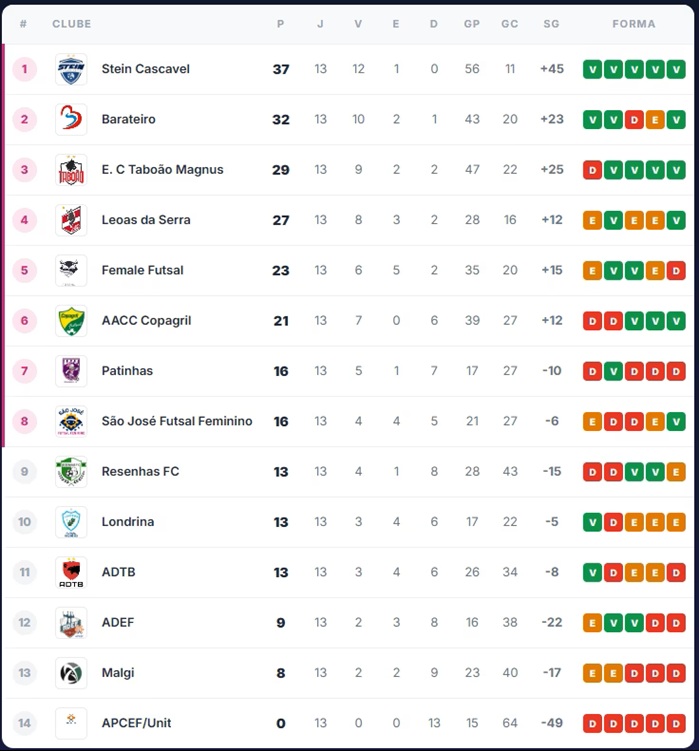Sort by the SG goal difference header
699x751 pixels.
pos(551,24)
